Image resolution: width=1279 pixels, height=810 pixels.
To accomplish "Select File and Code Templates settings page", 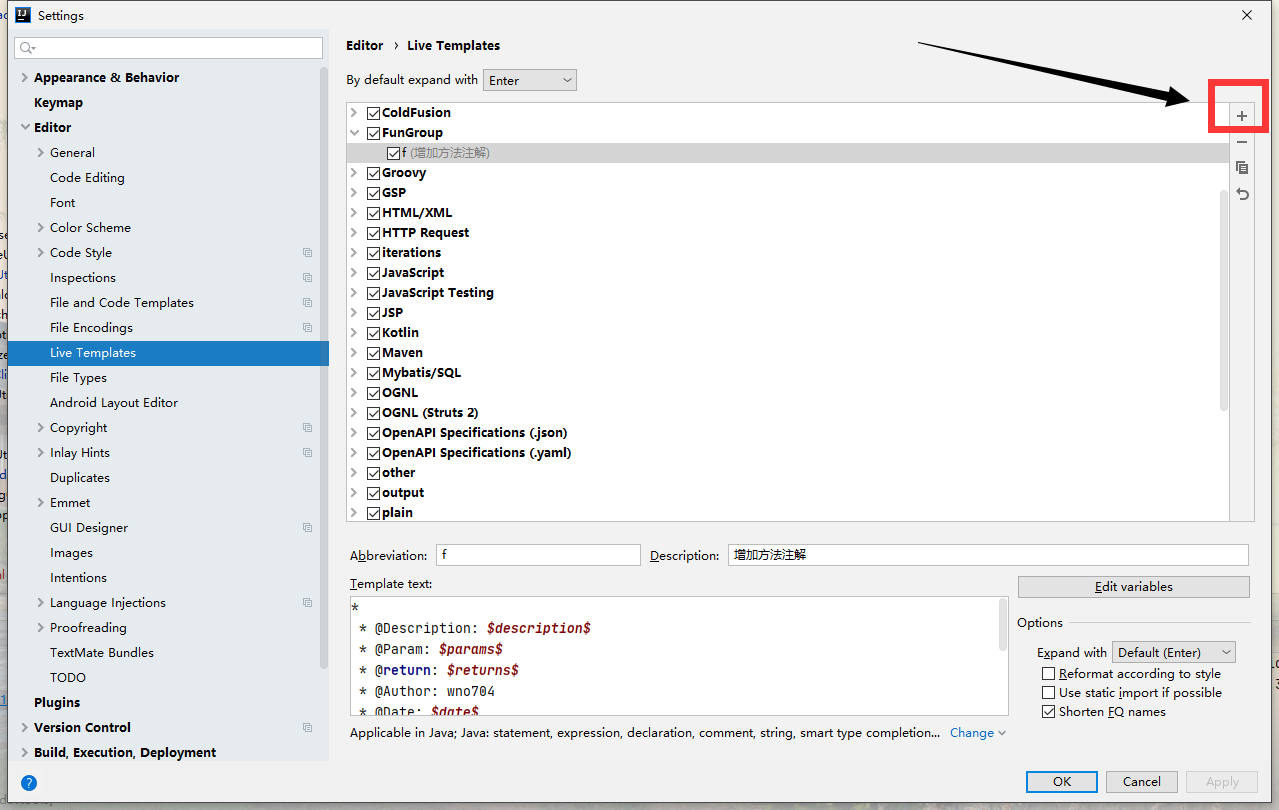I will pyautogui.click(x=121, y=303).
